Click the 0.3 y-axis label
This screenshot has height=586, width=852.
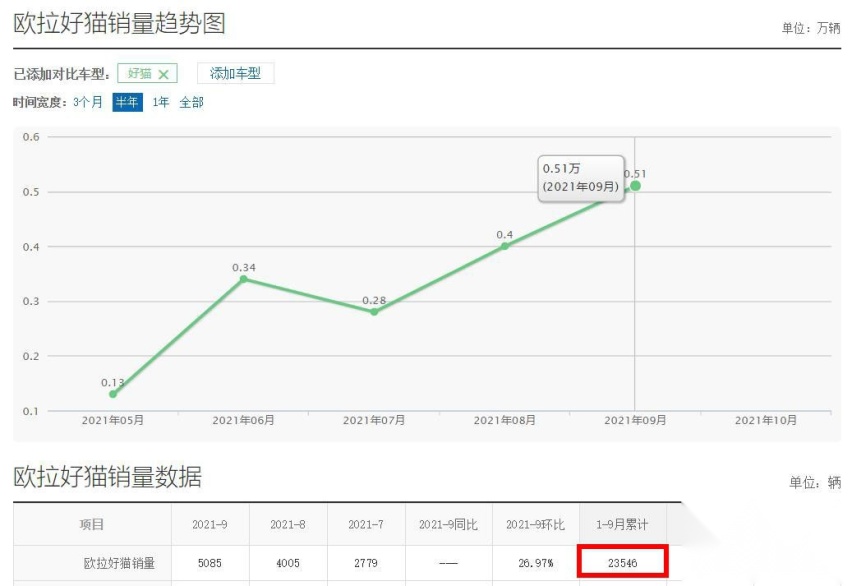pos(31,301)
